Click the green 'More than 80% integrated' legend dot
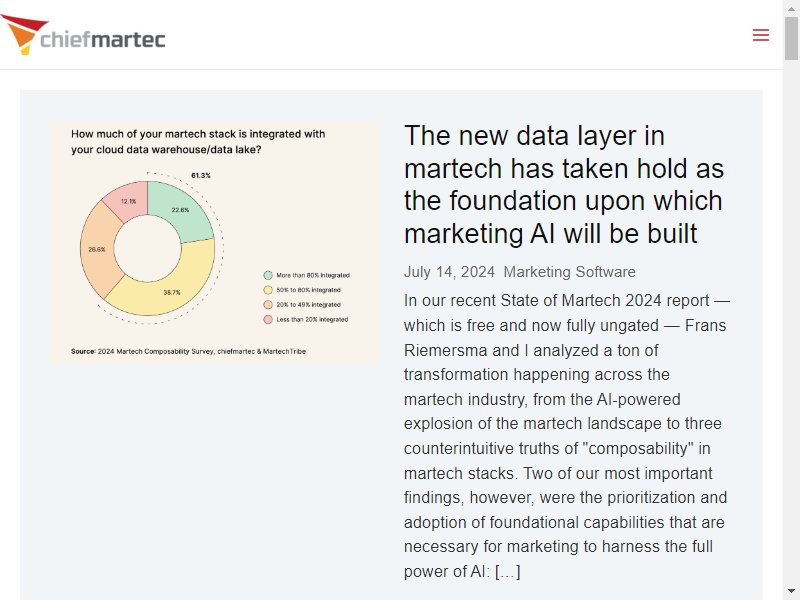 pos(268,275)
